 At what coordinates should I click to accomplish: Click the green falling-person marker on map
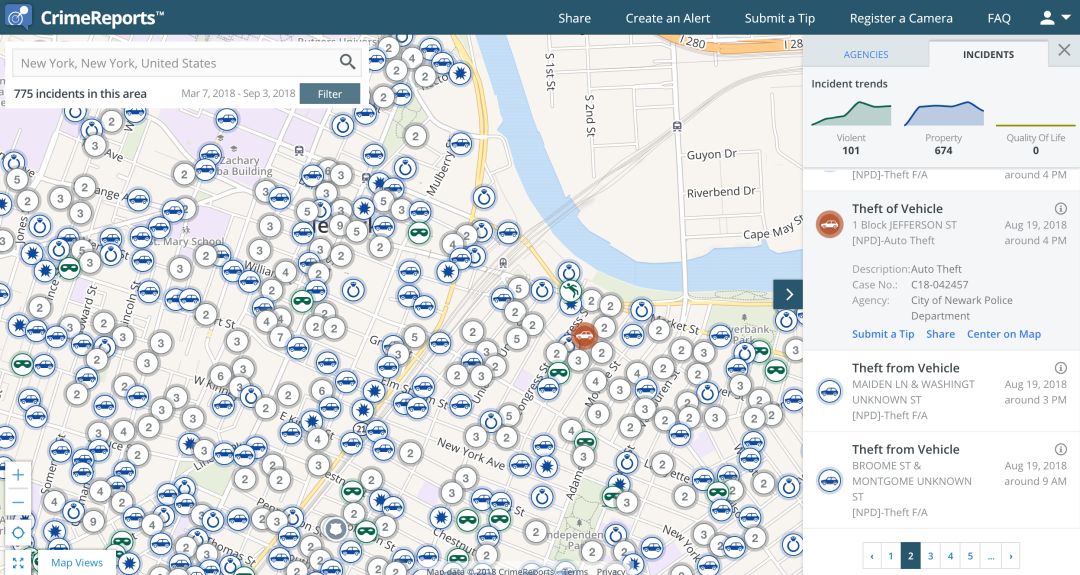tap(570, 291)
